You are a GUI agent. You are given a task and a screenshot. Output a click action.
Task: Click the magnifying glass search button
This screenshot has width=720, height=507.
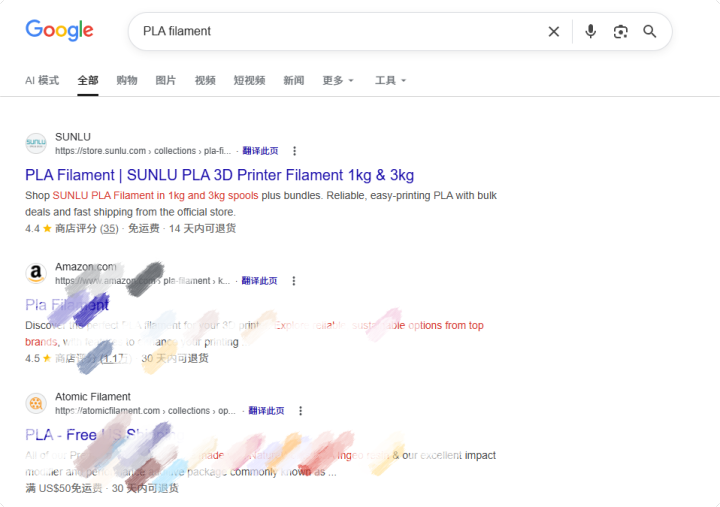[649, 32]
